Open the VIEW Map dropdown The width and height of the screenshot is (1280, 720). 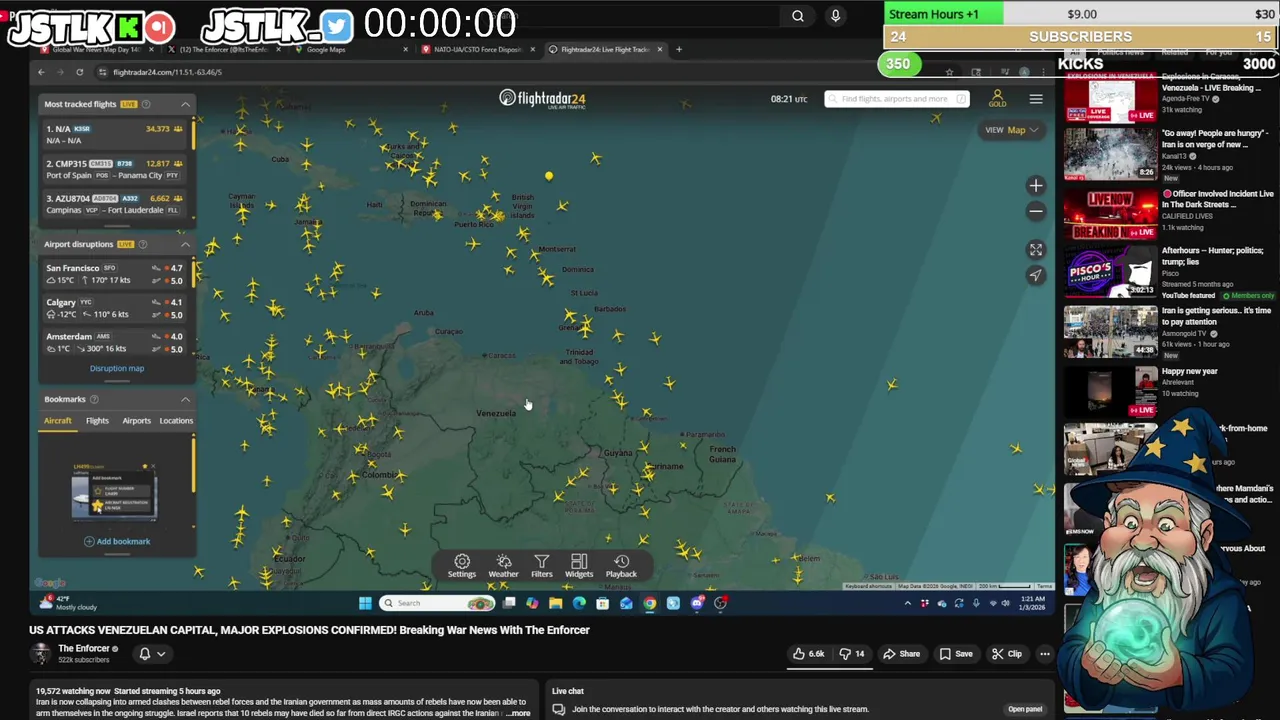click(x=1011, y=130)
